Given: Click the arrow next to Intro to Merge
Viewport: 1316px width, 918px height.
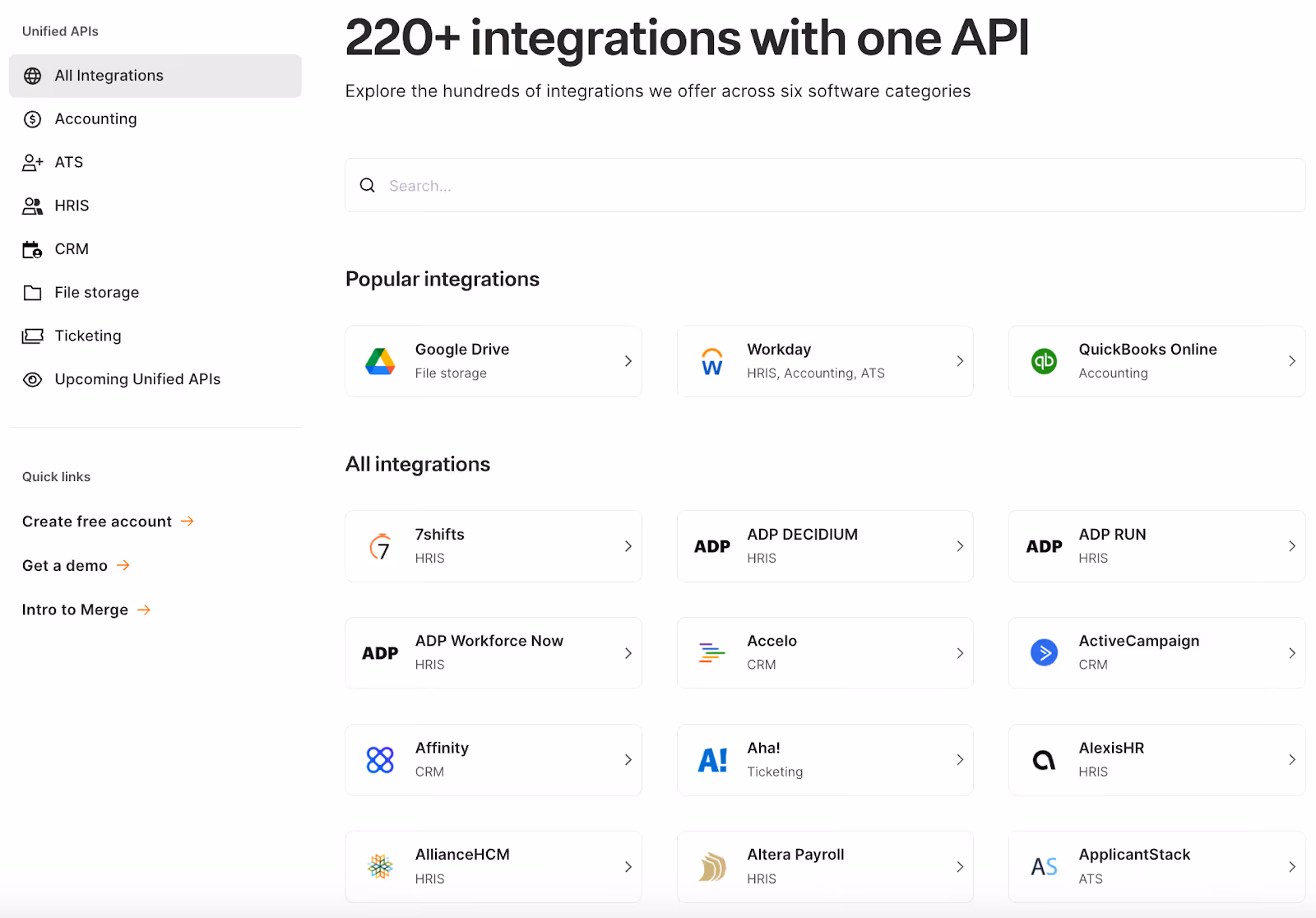Looking at the screenshot, I should point(144,610).
